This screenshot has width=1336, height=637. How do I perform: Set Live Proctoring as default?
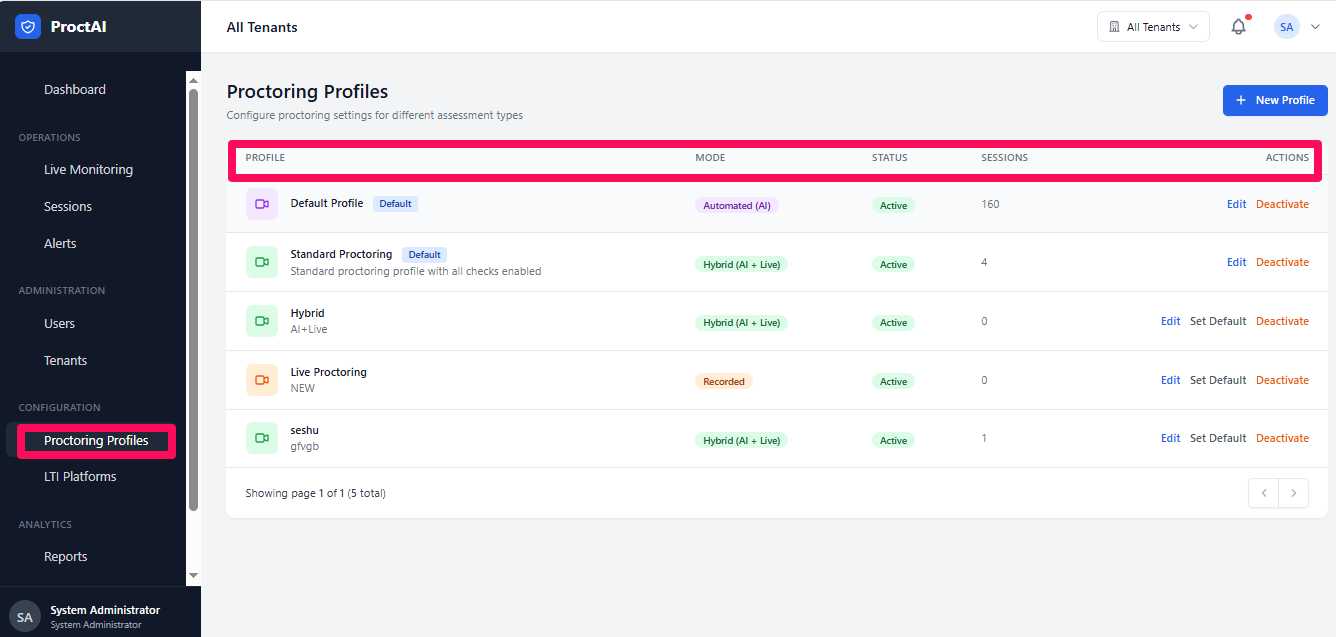click(x=1218, y=380)
